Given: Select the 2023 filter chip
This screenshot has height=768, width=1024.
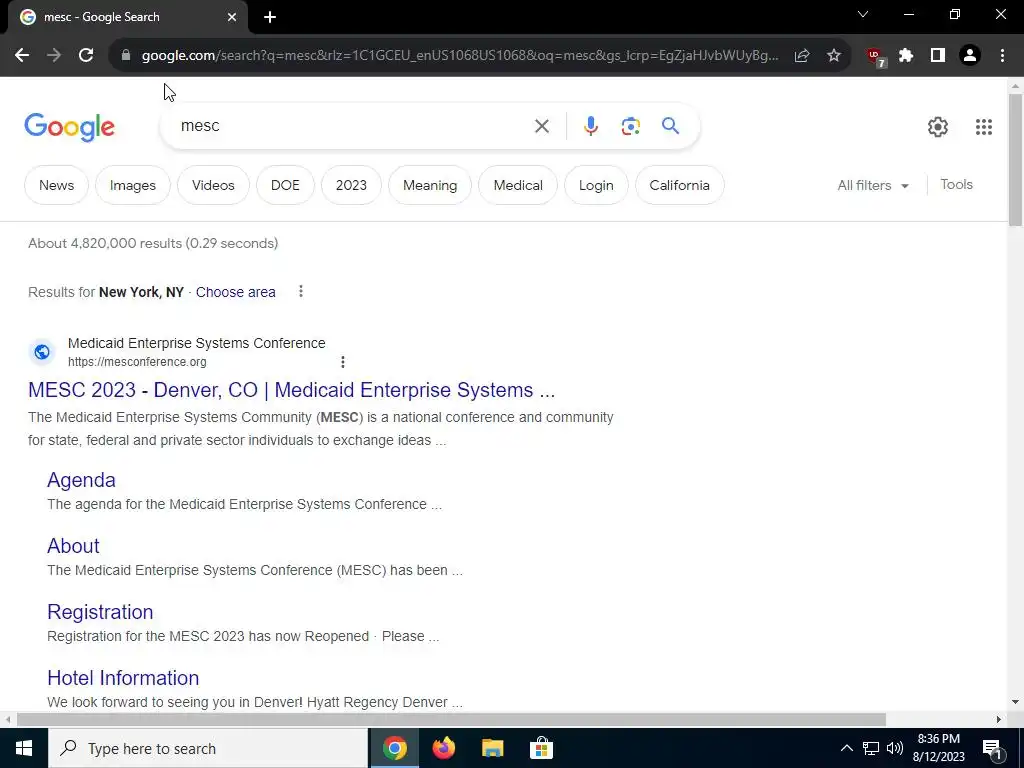Looking at the screenshot, I should coord(351,185).
